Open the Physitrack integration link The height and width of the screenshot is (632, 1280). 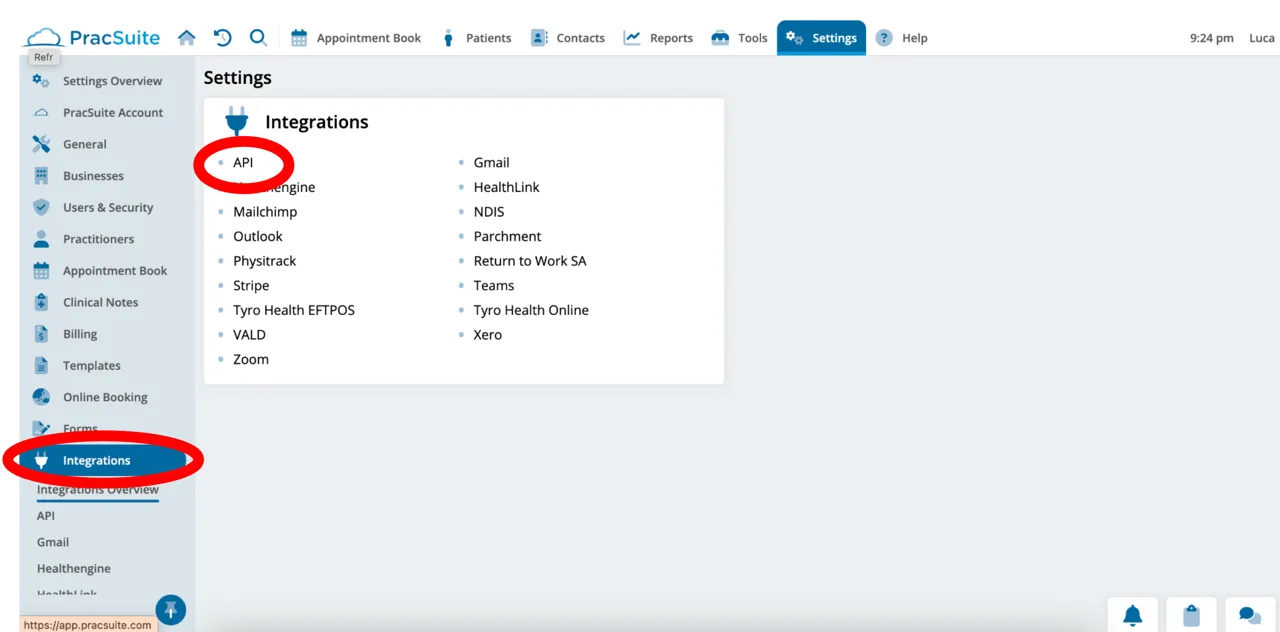tap(265, 261)
